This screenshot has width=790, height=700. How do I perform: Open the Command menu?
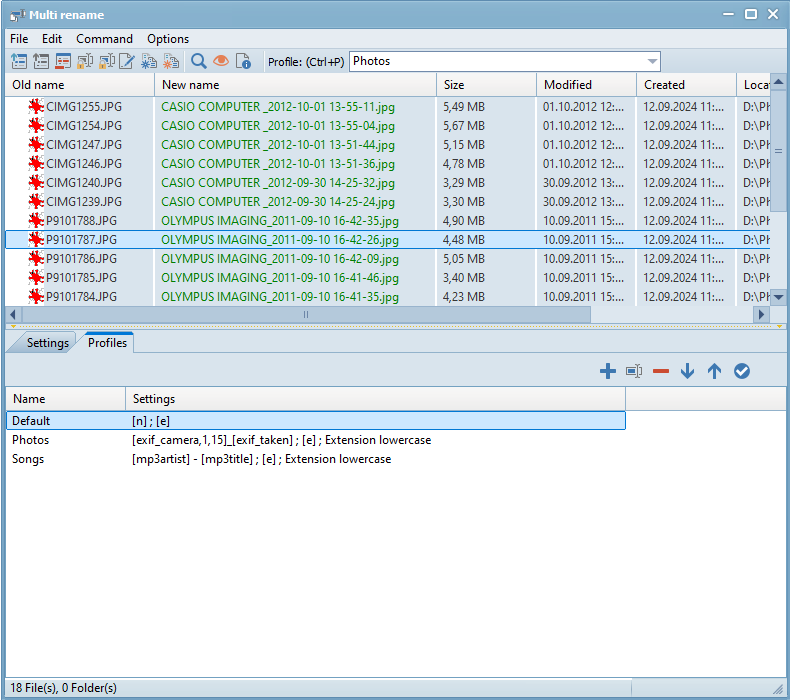pyautogui.click(x=104, y=39)
